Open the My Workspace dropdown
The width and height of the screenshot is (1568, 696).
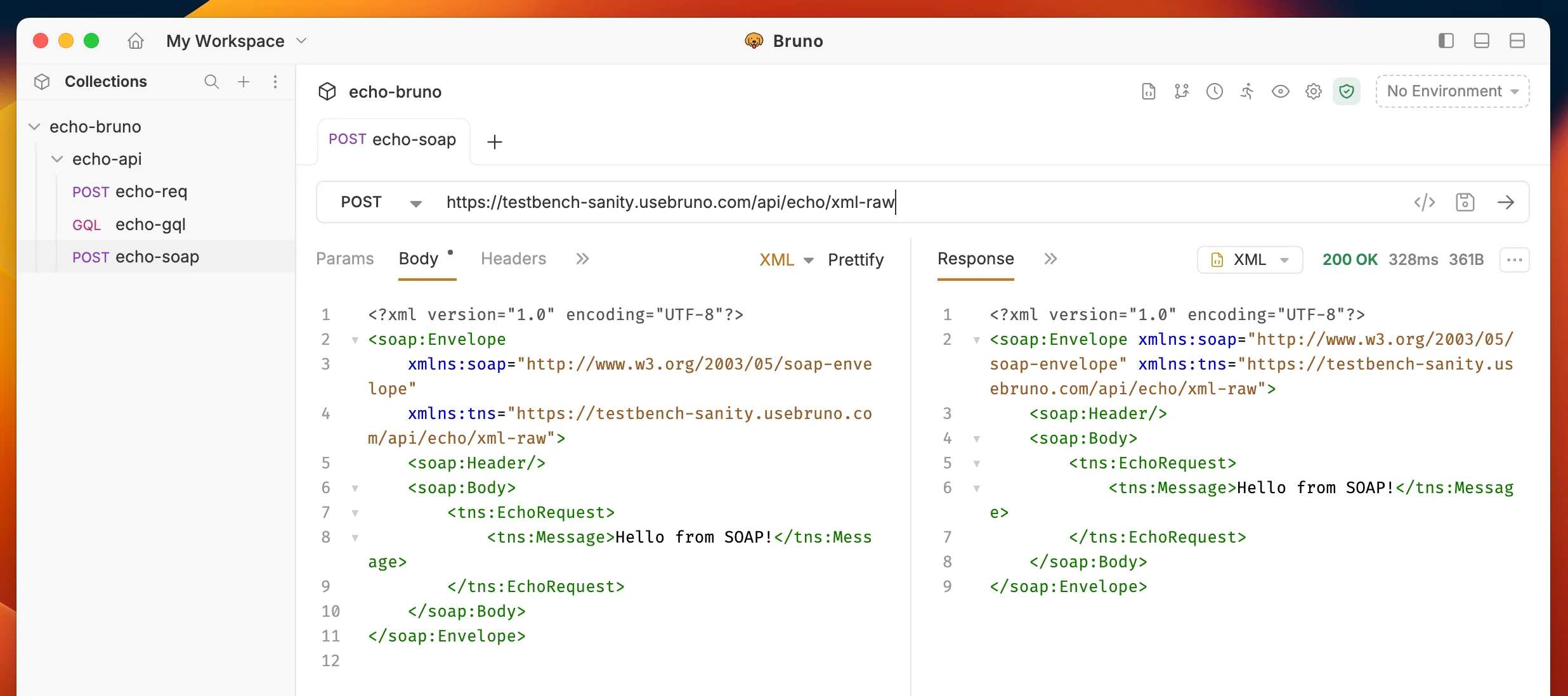point(237,41)
